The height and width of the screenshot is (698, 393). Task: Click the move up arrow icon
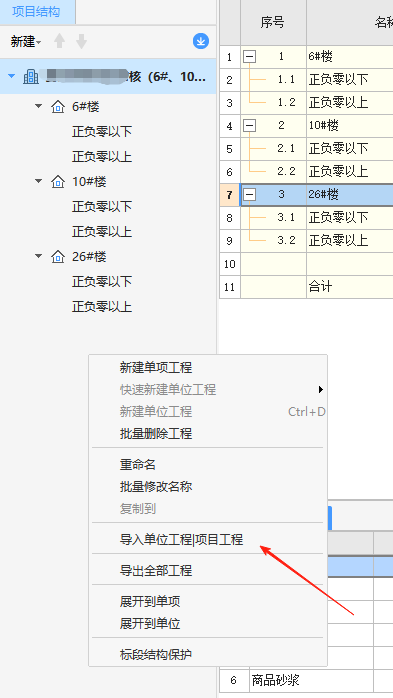[x=59, y=42]
